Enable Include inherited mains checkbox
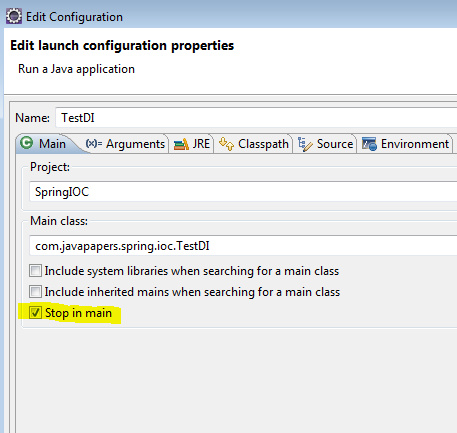 tap(35, 292)
